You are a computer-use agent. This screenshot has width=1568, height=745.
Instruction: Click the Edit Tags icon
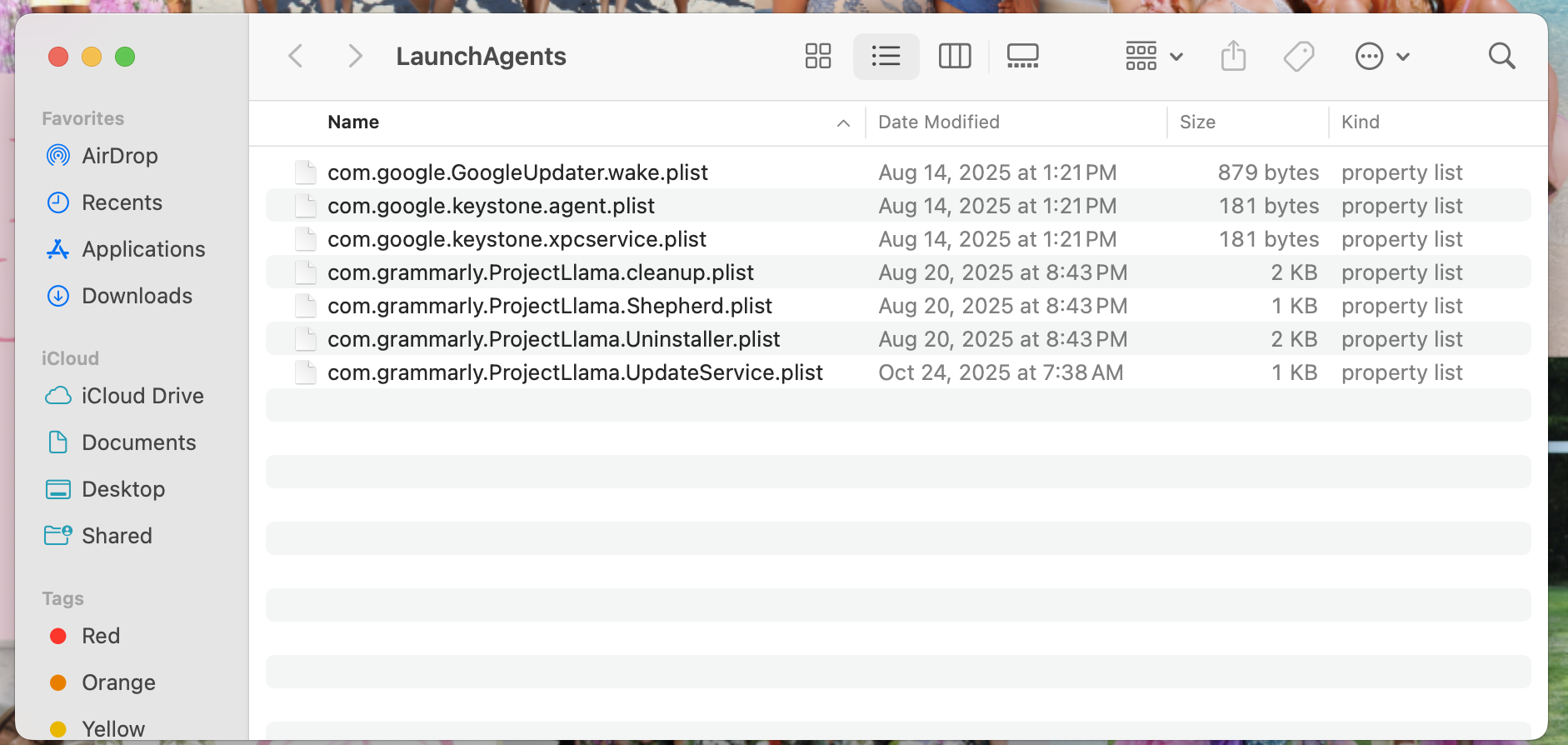[1298, 56]
